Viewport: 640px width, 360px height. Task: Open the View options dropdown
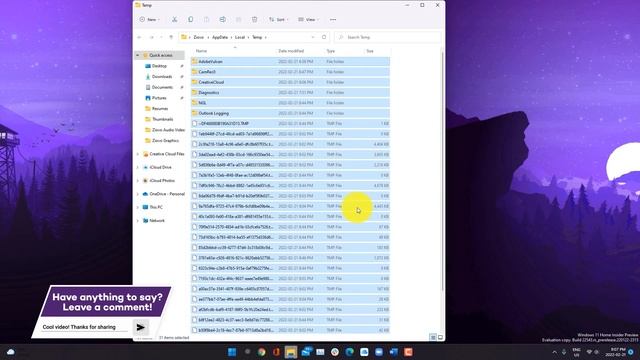[308, 20]
